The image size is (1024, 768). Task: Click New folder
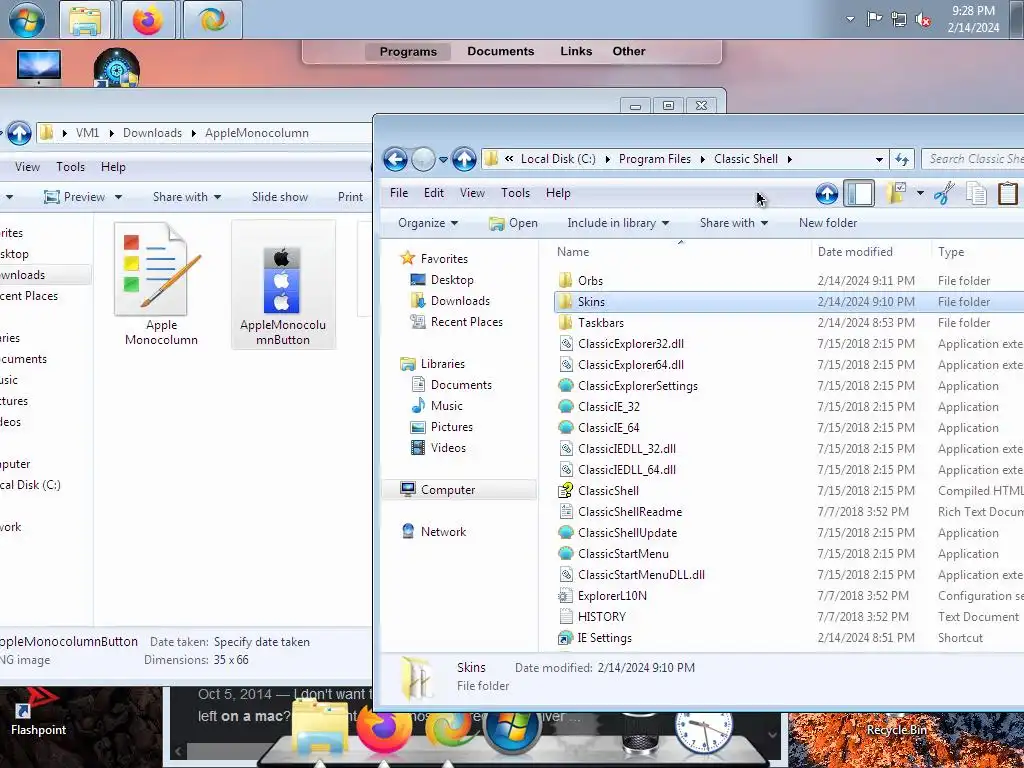(x=827, y=223)
